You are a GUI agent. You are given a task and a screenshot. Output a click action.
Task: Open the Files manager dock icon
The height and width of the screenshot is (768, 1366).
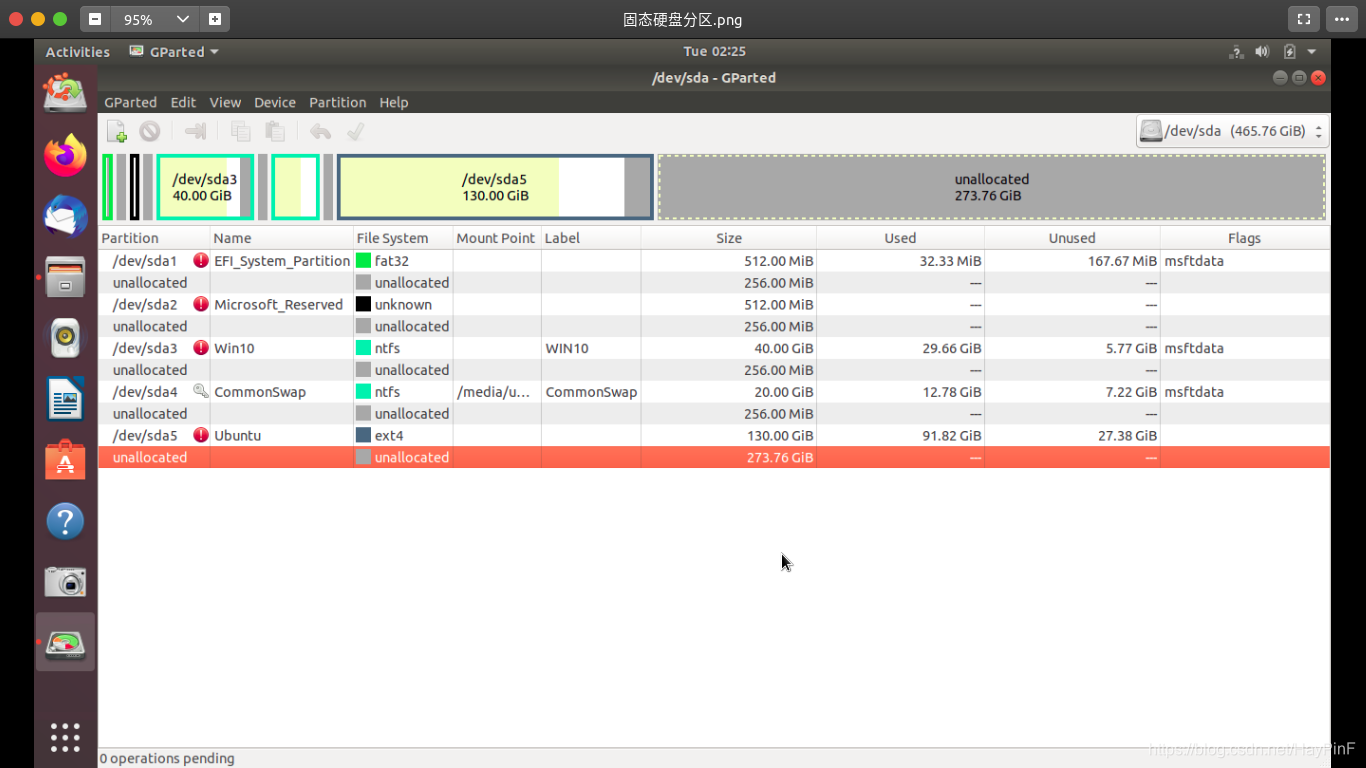tap(65, 277)
